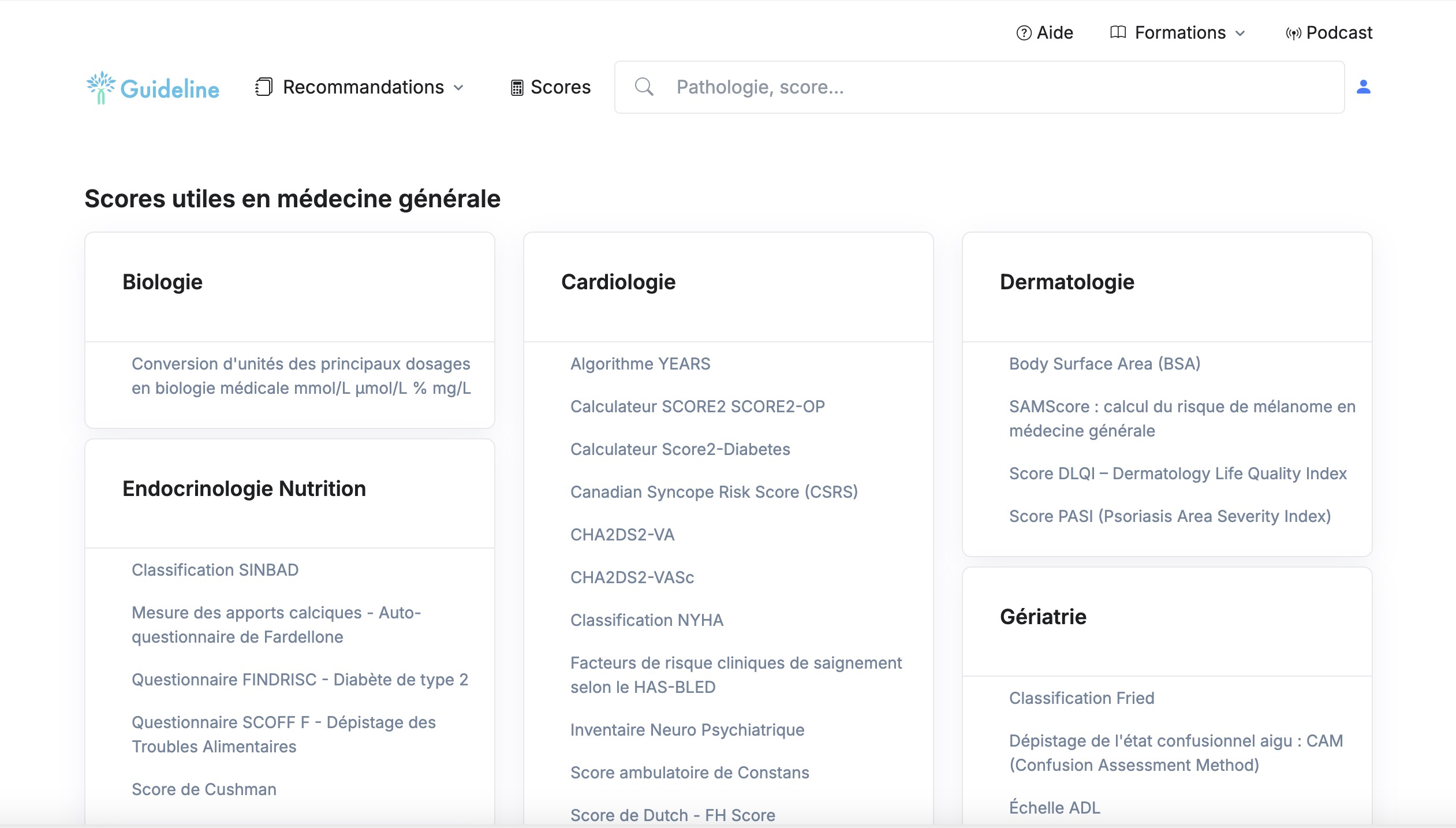Click the search magnifier icon
Image resolution: width=1456 pixels, height=828 pixels.
click(644, 87)
